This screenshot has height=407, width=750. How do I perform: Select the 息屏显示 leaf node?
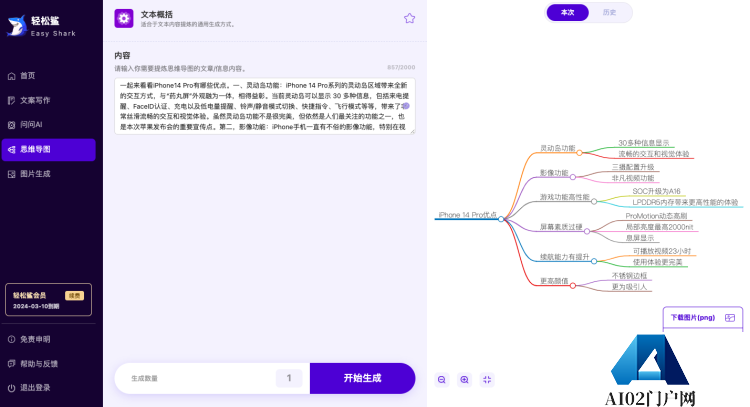pyautogui.click(x=640, y=238)
